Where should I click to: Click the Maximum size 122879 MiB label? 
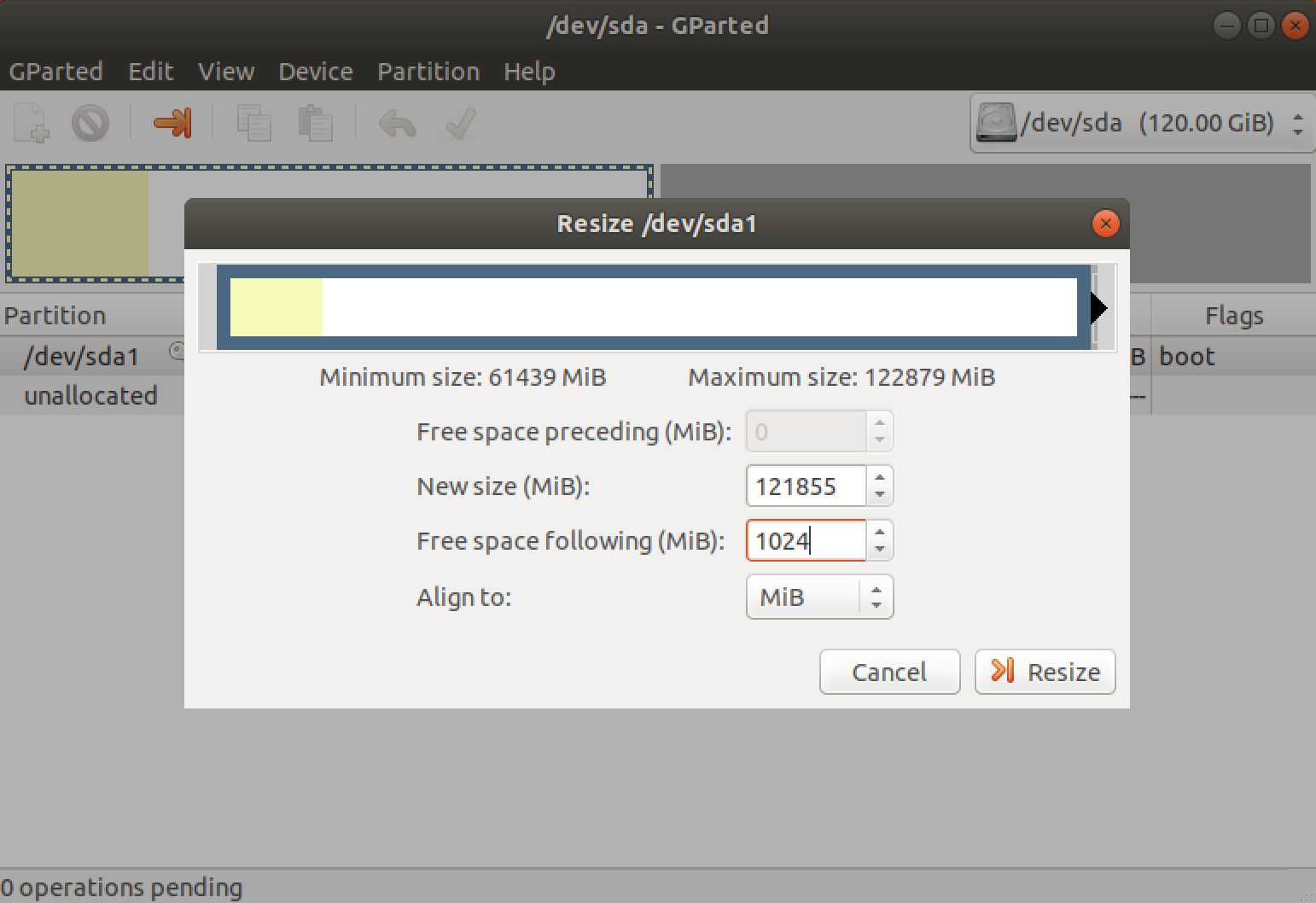tap(841, 377)
